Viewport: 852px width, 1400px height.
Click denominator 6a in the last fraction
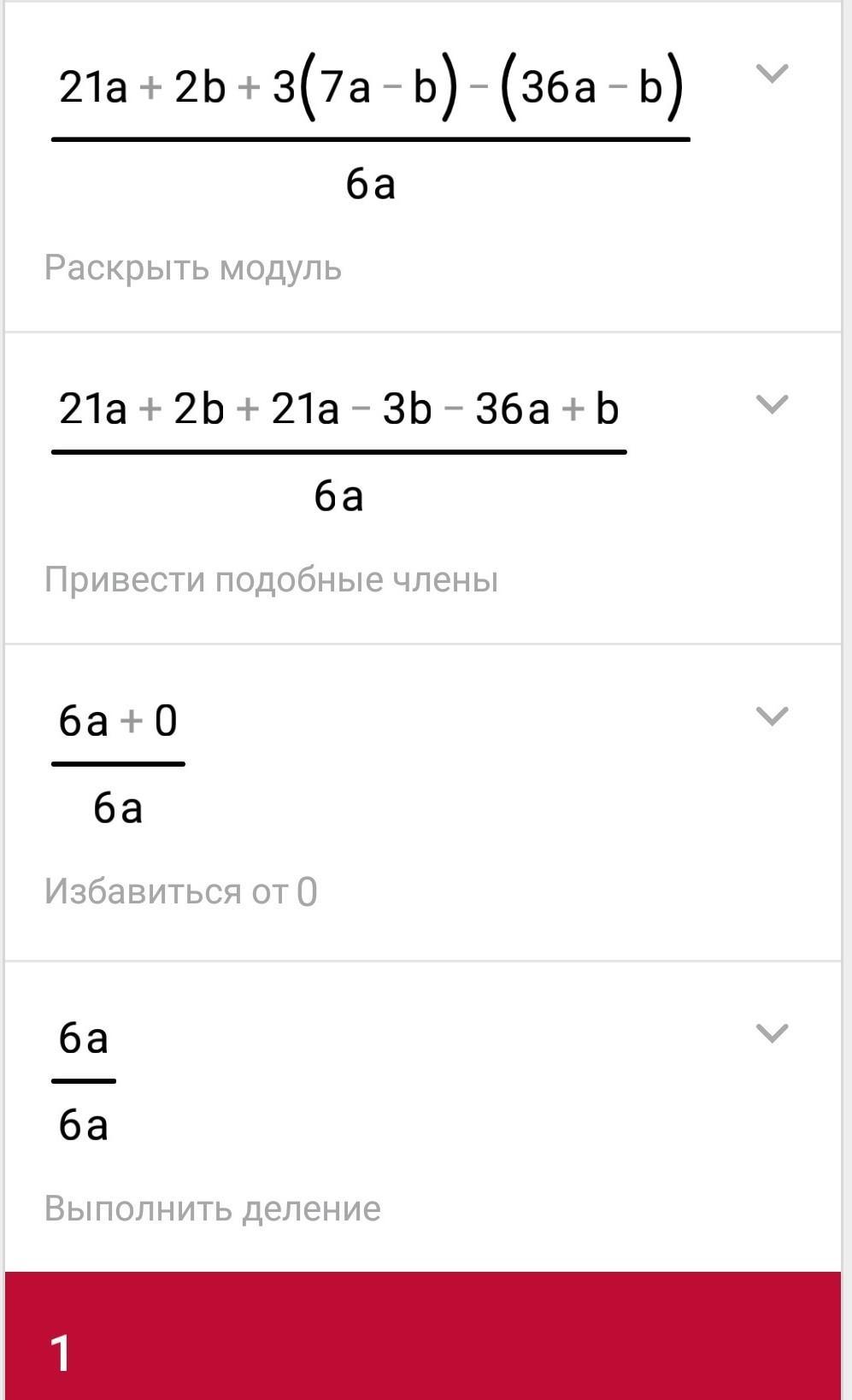83,1125
